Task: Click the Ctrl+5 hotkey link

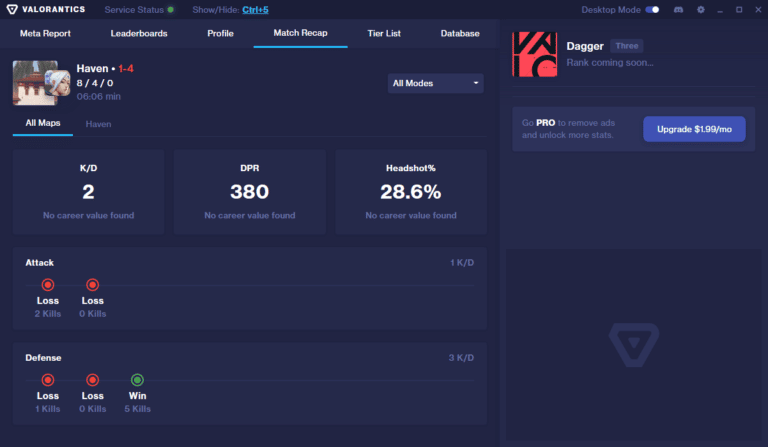Action: tap(255, 10)
